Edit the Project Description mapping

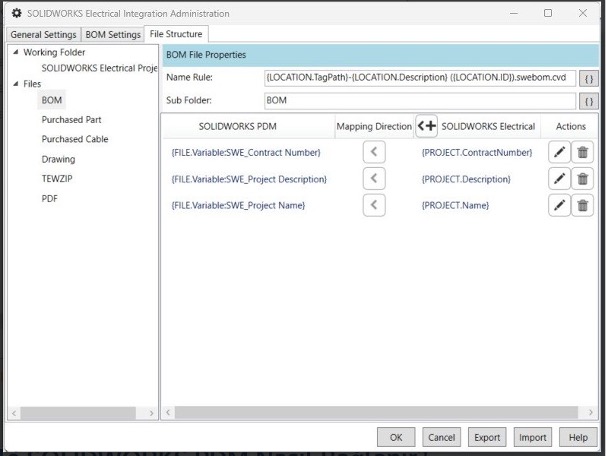pyautogui.click(x=559, y=178)
